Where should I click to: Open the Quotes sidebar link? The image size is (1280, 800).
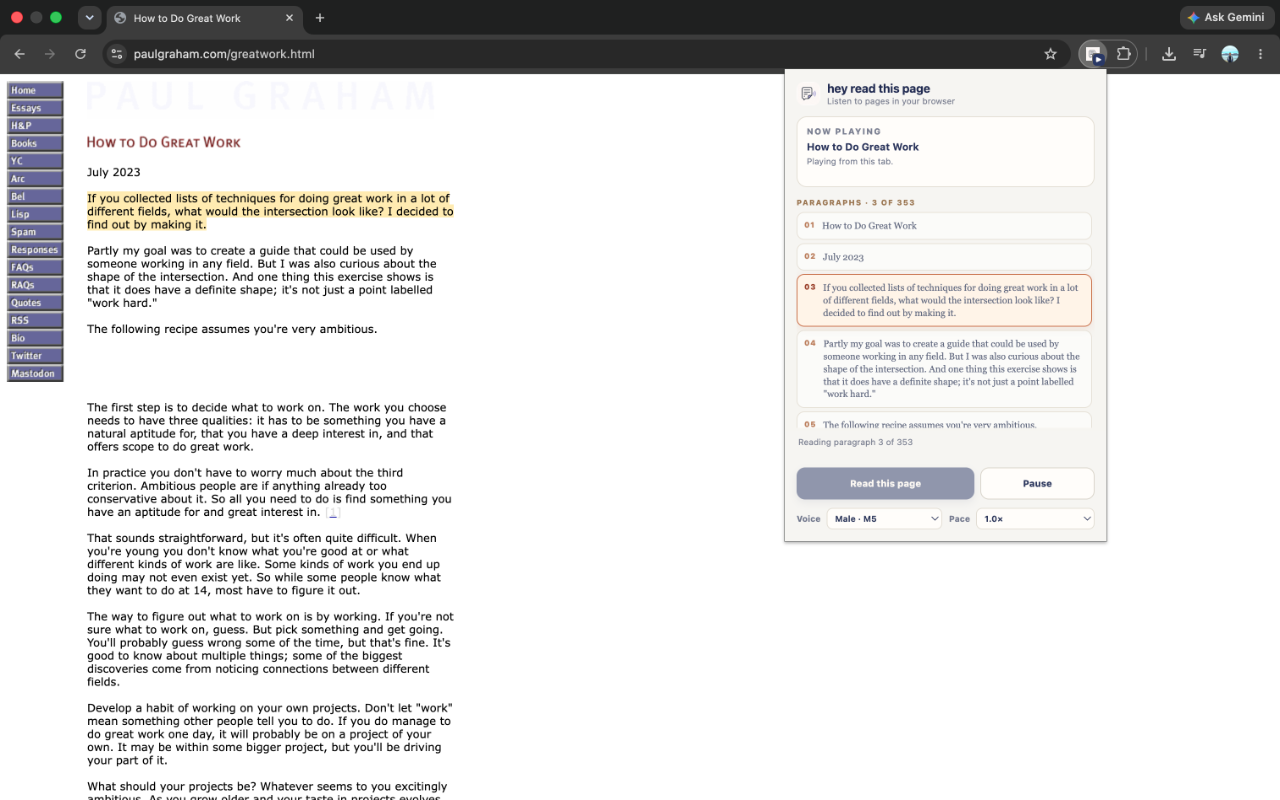[35, 303]
